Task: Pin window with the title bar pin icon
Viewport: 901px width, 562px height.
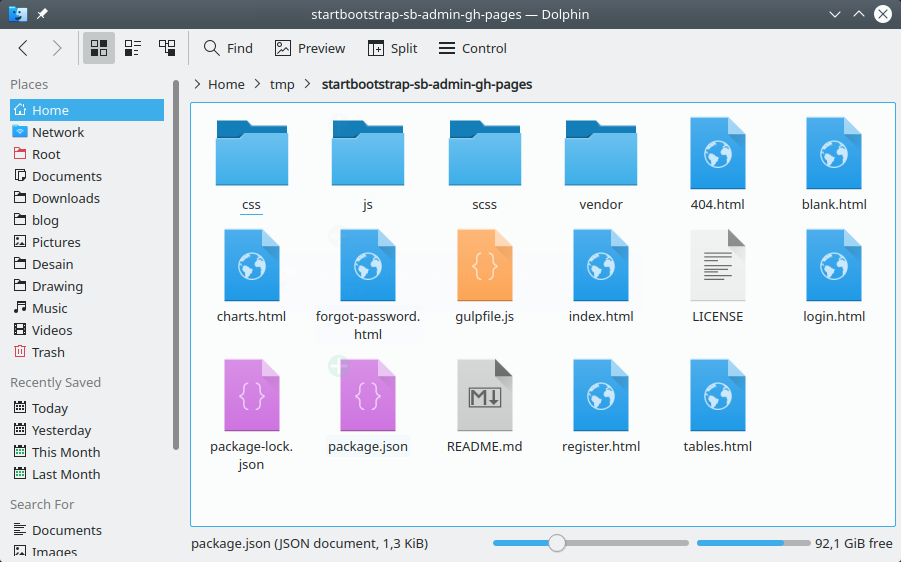Action: [x=43, y=14]
